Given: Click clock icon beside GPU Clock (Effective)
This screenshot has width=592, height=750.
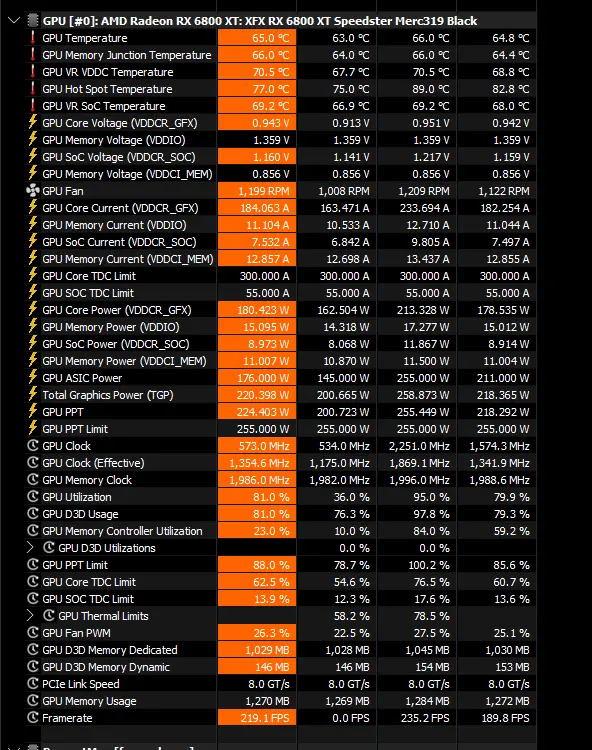Looking at the screenshot, I should [x=33, y=463].
